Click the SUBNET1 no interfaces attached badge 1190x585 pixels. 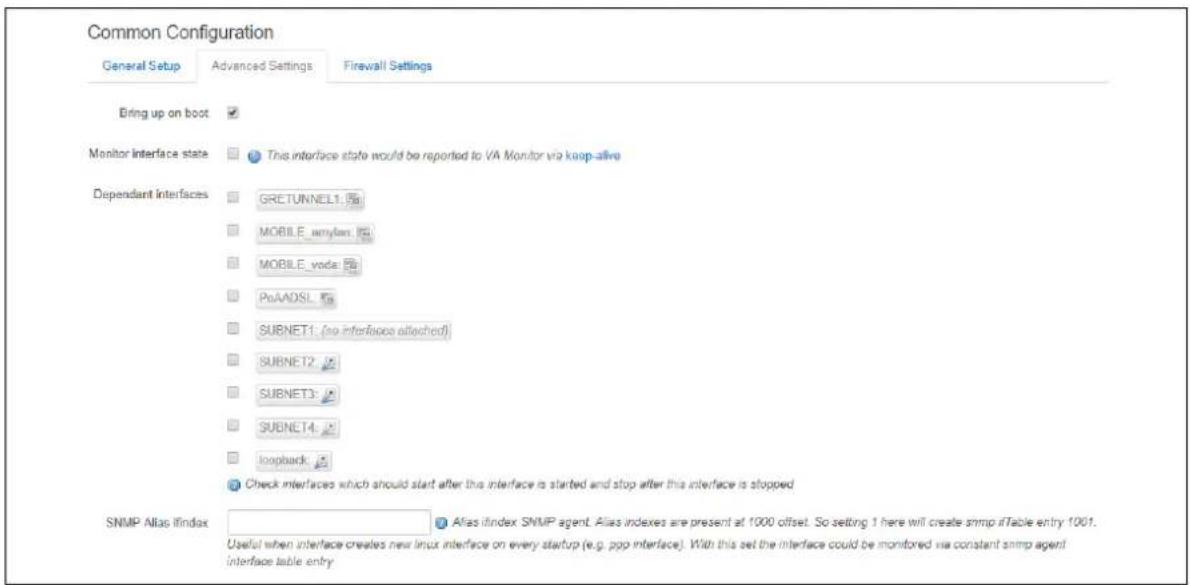tap(354, 332)
